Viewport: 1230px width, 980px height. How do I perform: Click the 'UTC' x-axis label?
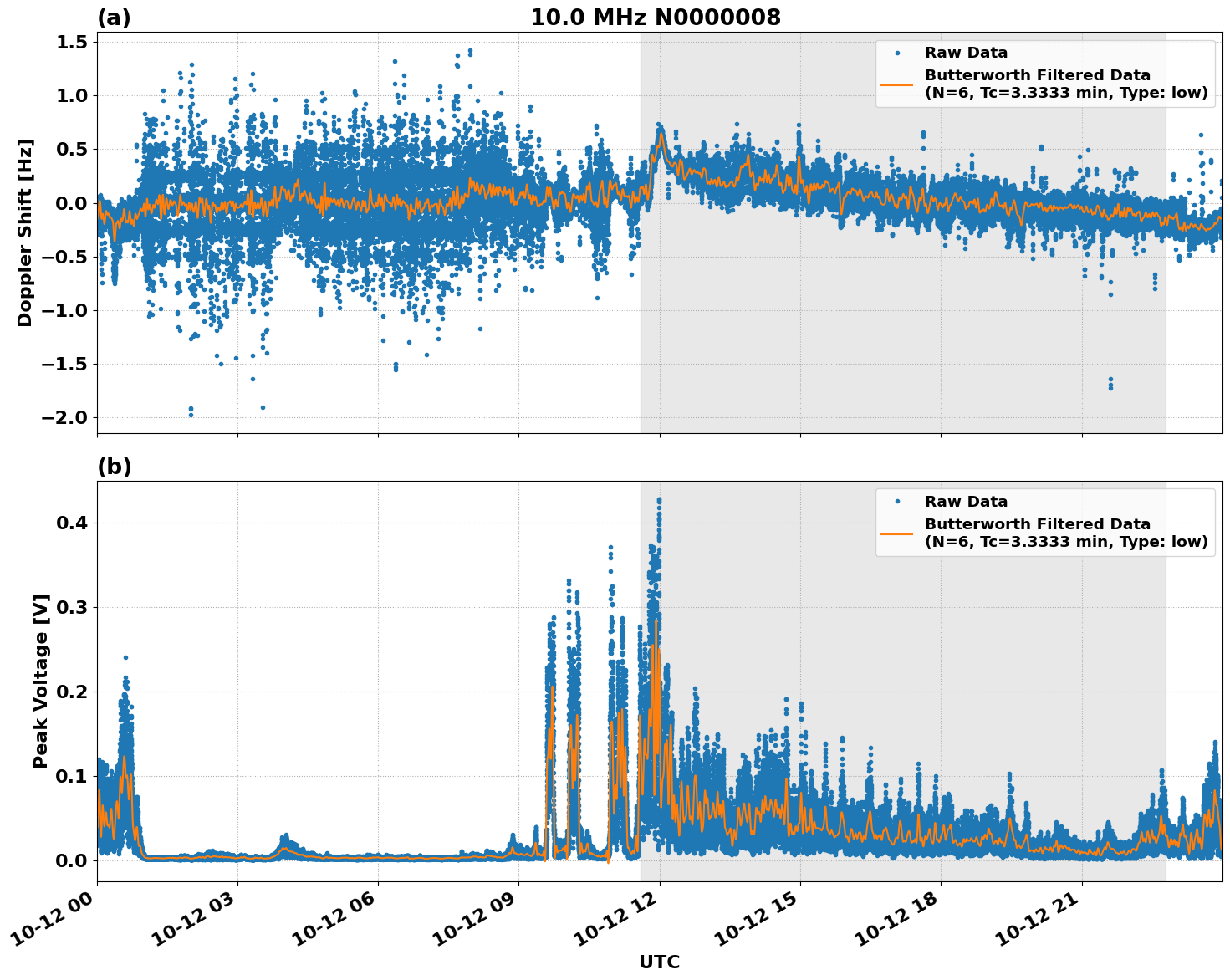pos(659,962)
